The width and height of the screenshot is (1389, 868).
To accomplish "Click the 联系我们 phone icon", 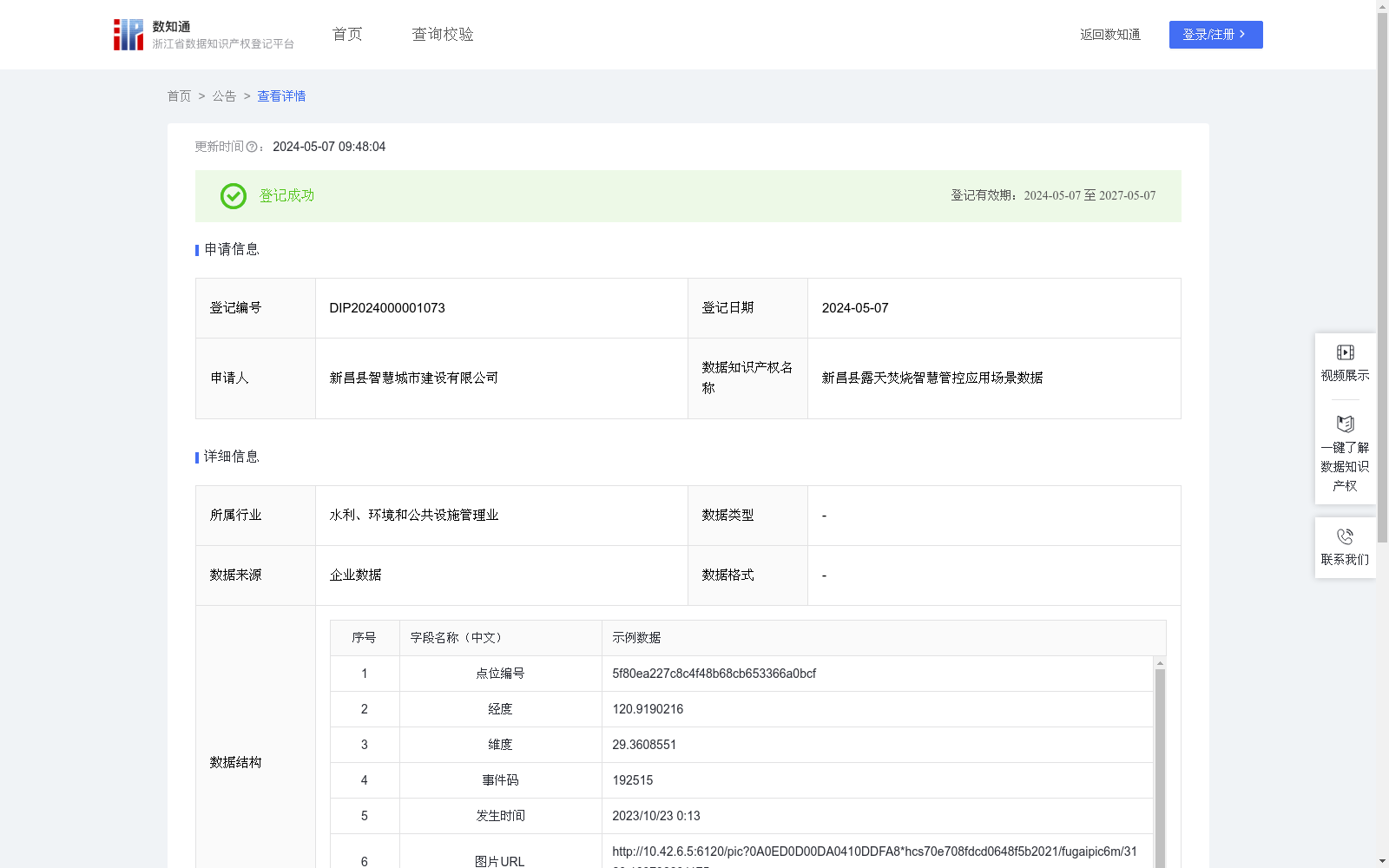I will [1345, 536].
